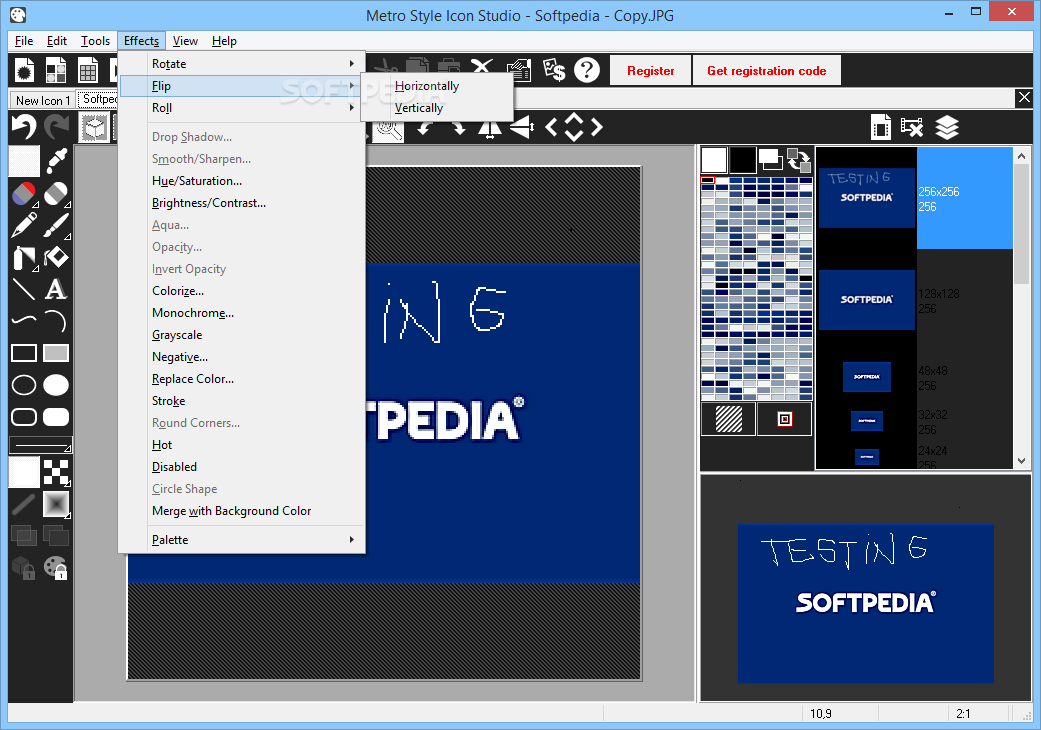Select the Text tool

coord(56,289)
